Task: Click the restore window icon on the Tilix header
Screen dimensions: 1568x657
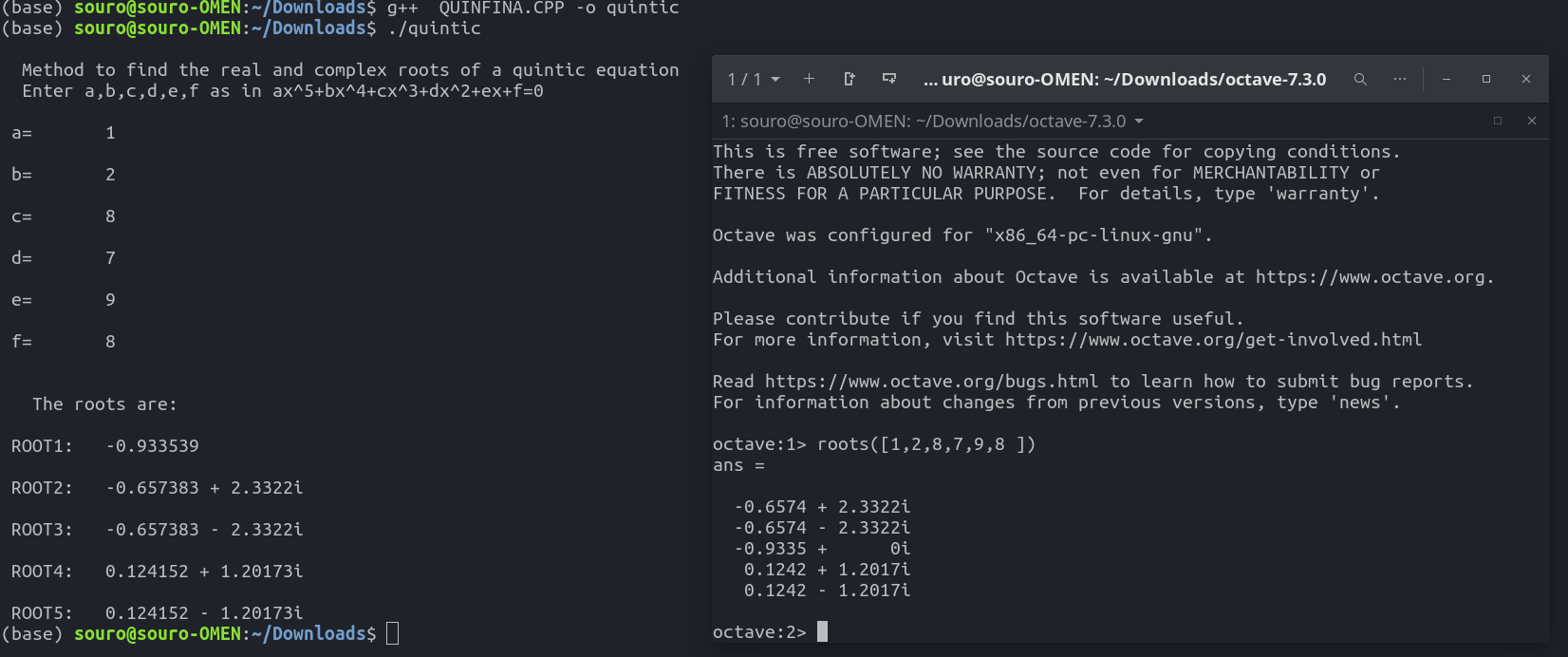Action: click(x=1486, y=79)
